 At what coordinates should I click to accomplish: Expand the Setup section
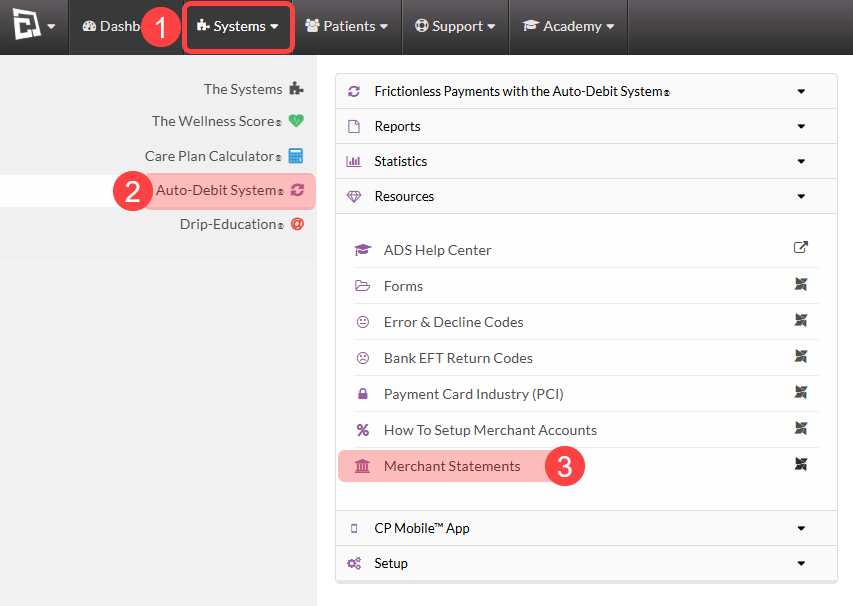[586, 563]
